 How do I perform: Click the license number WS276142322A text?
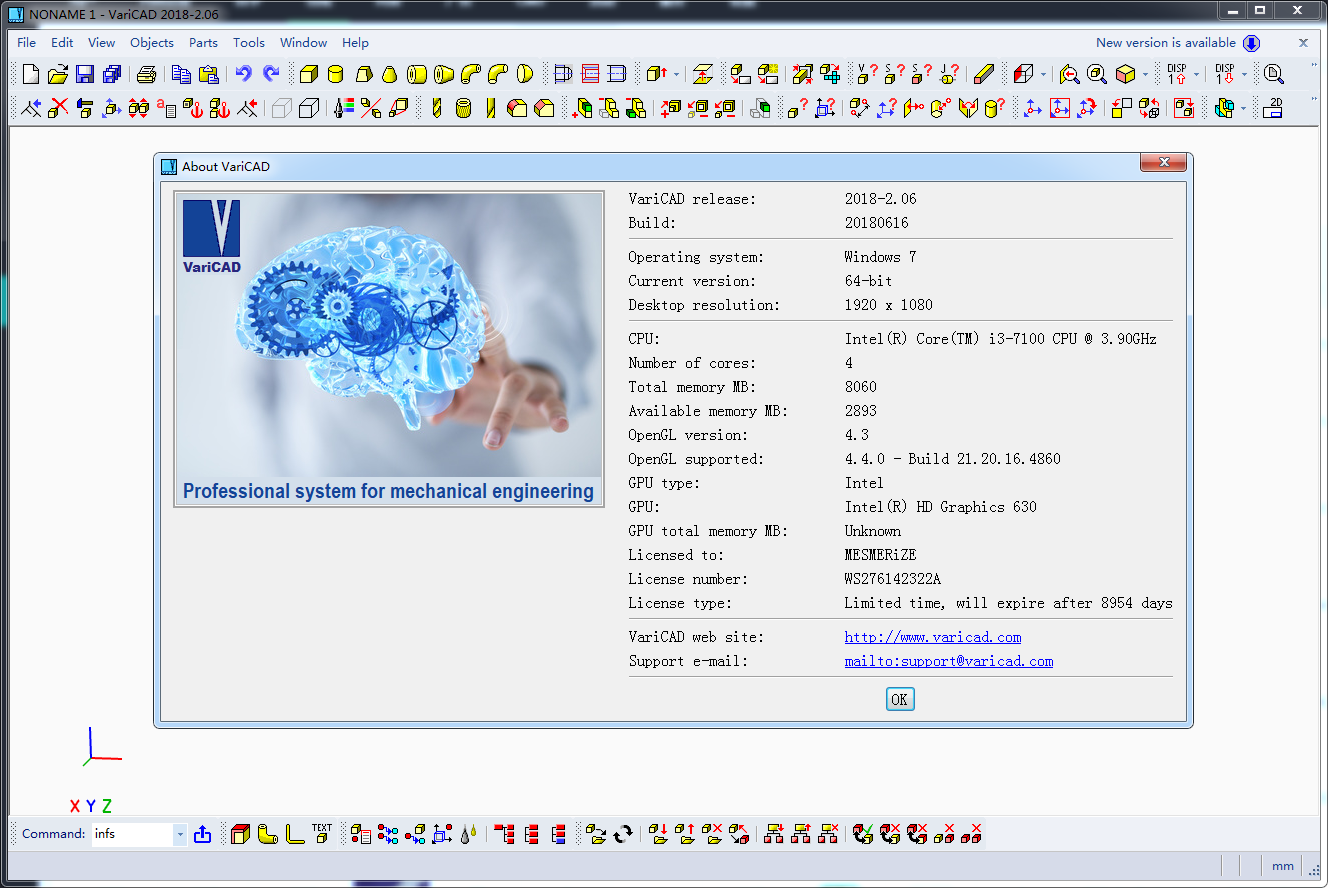click(893, 579)
